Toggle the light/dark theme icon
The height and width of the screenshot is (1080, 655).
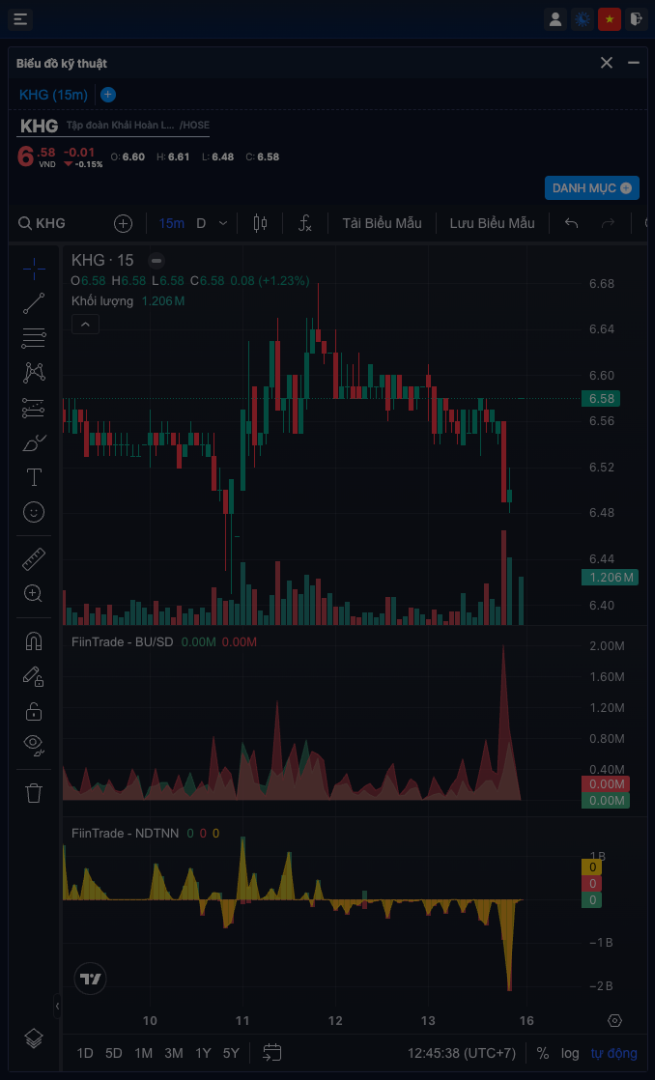[583, 19]
